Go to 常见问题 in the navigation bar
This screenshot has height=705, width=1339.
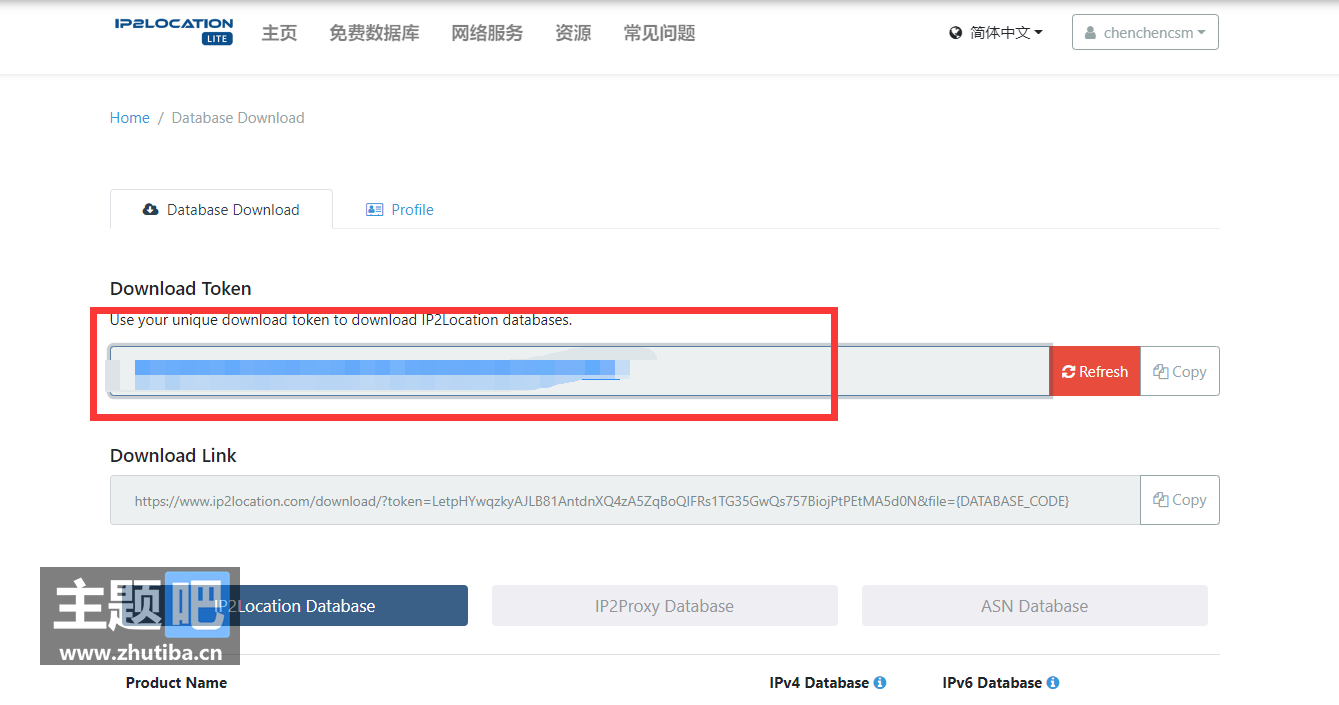[659, 33]
